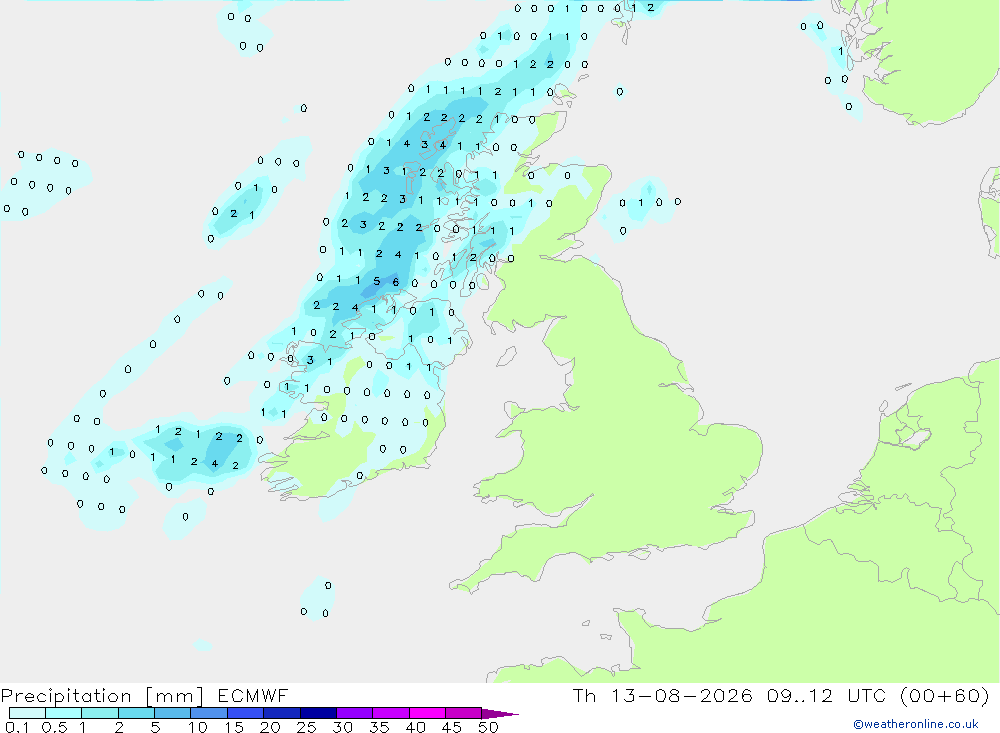1000x733 pixels.
Task: Click the legend label '0.5'
Action: [x=54, y=727]
